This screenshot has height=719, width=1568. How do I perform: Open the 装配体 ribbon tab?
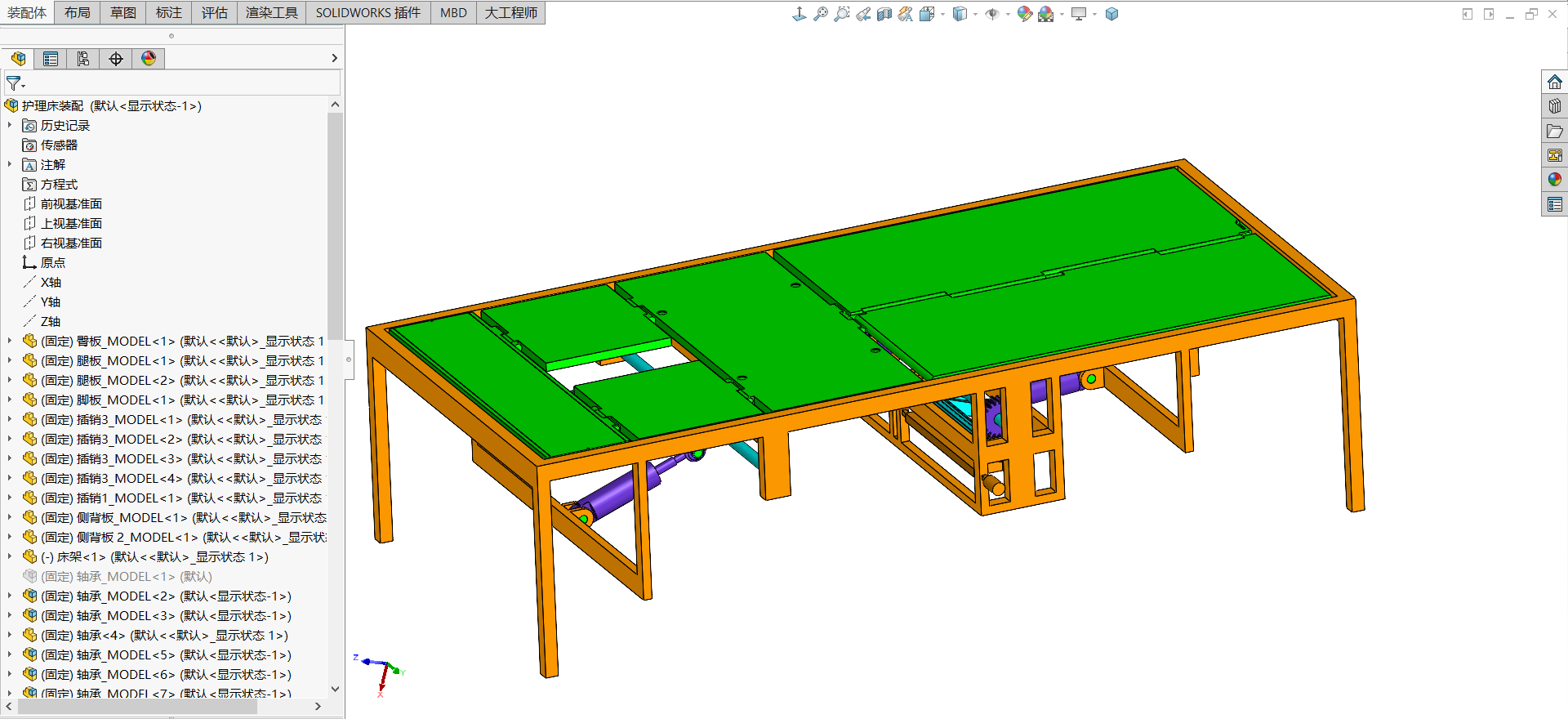click(x=27, y=12)
